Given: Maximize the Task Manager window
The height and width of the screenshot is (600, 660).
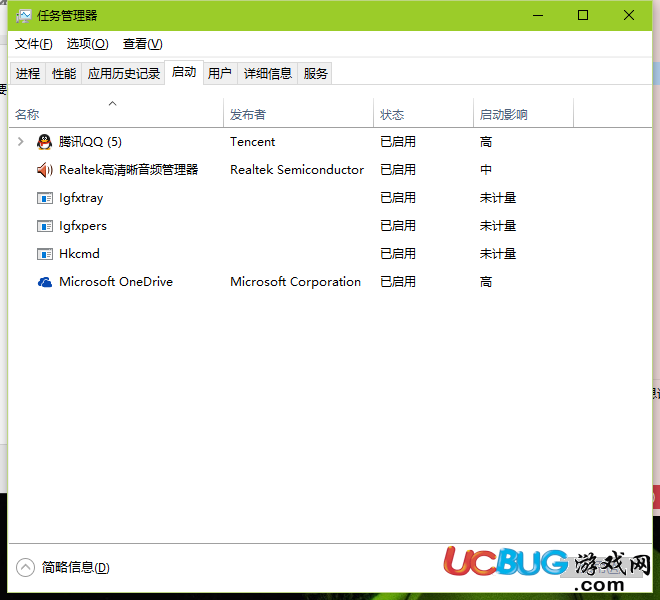Looking at the screenshot, I should [x=583, y=16].
